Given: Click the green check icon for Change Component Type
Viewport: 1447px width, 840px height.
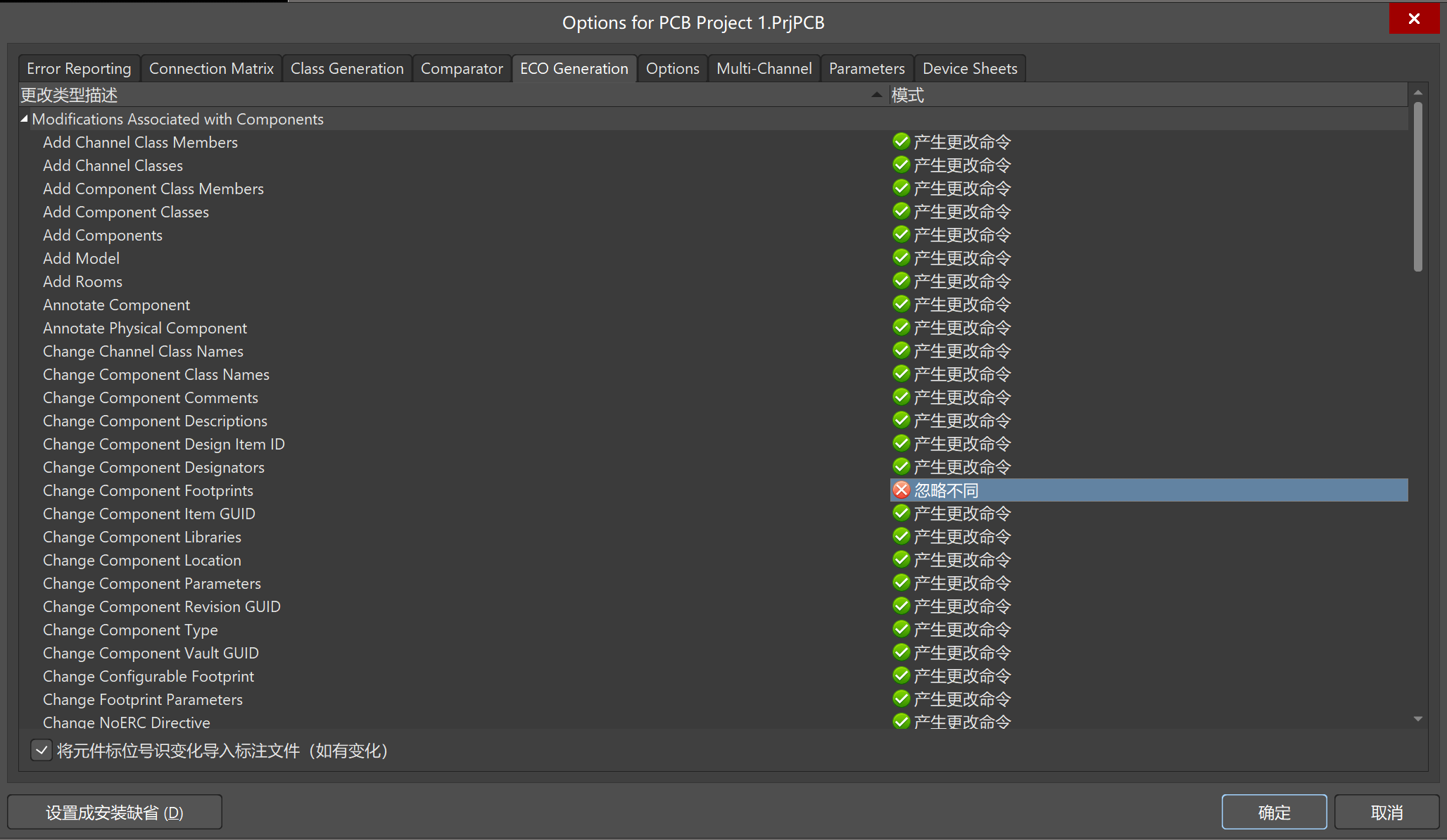Looking at the screenshot, I should 901,629.
